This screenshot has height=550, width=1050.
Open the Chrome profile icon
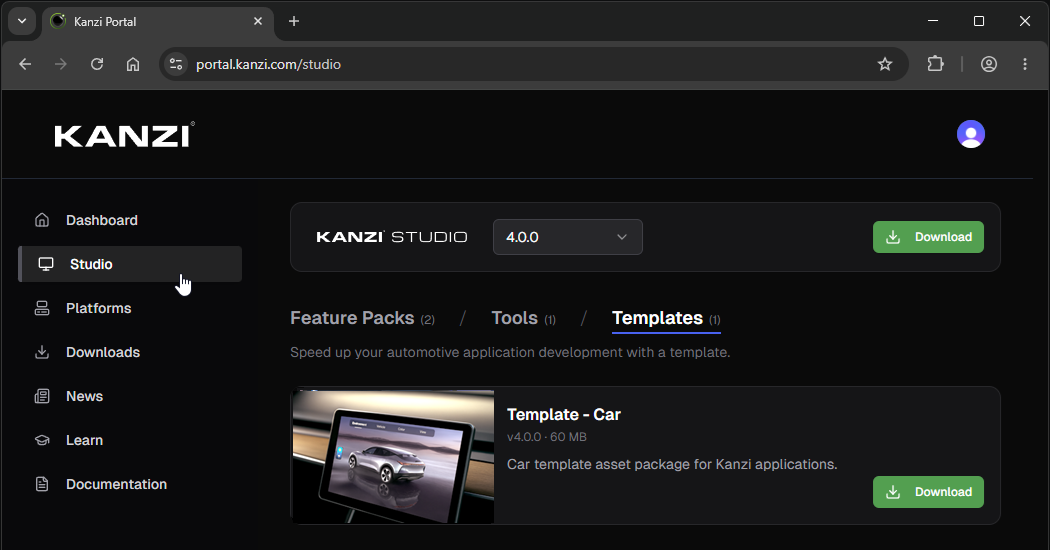(988, 64)
